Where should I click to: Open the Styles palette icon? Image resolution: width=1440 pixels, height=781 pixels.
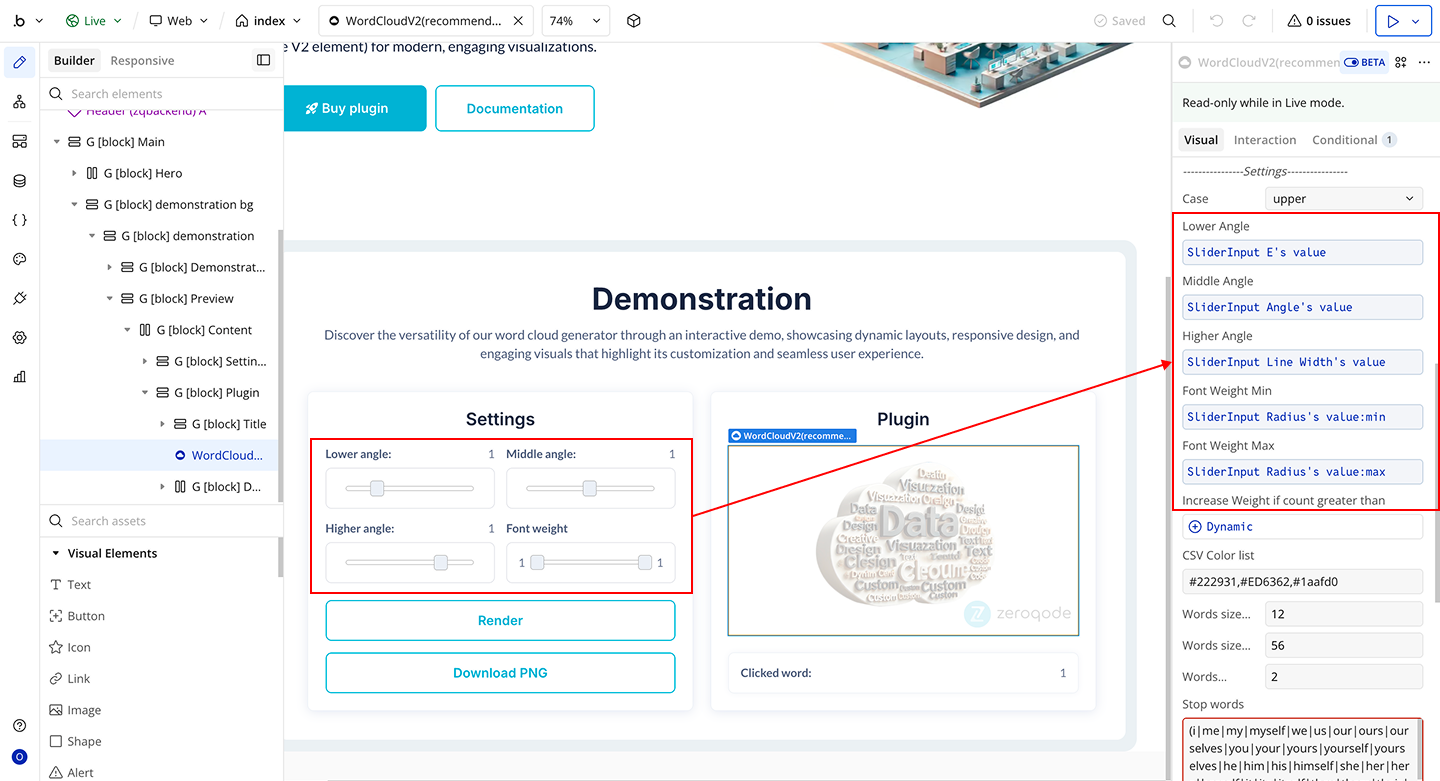tap(19, 259)
